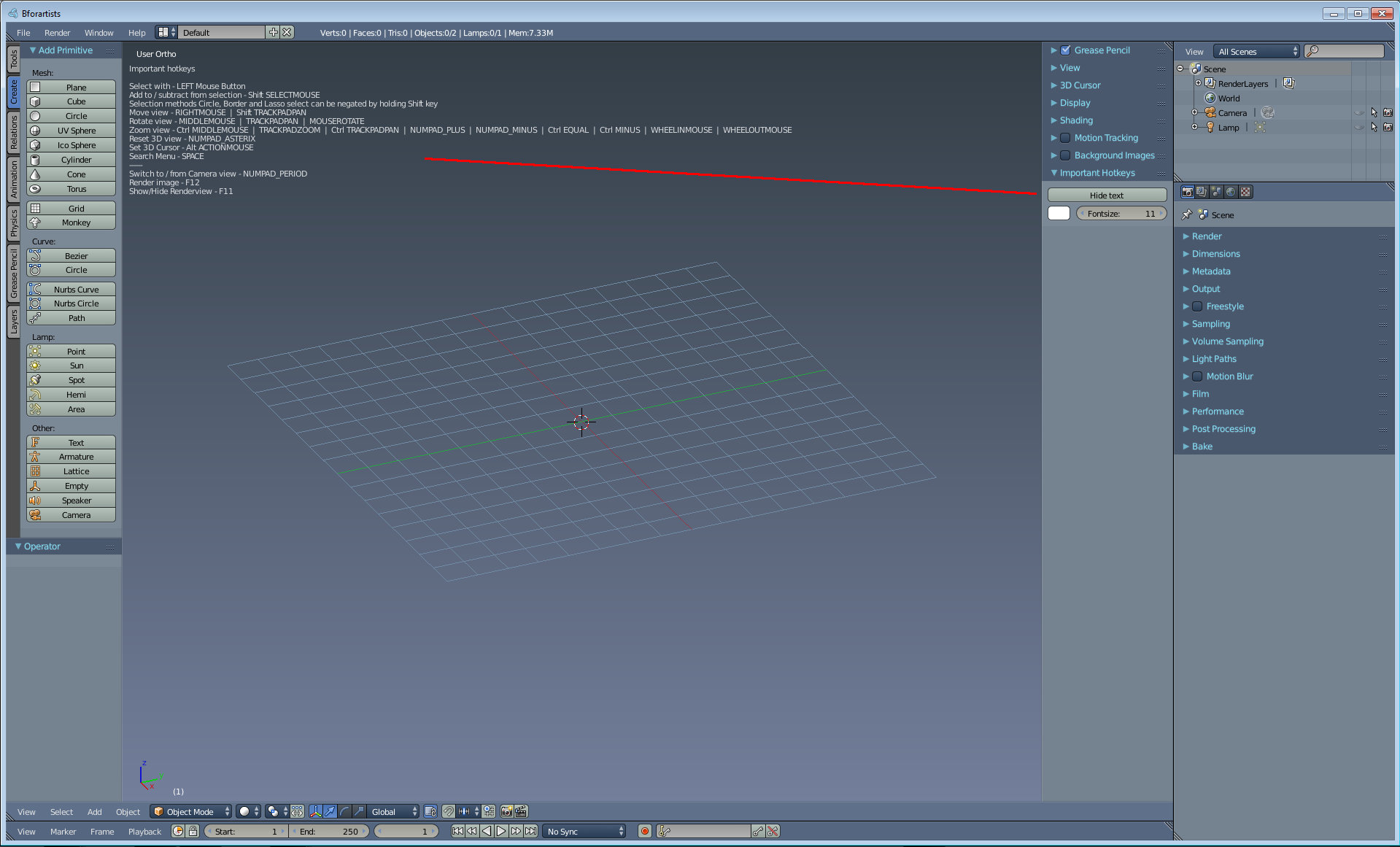The width and height of the screenshot is (1400, 847).
Task: Click the pin icon beside Scene
Action: tap(1186, 214)
